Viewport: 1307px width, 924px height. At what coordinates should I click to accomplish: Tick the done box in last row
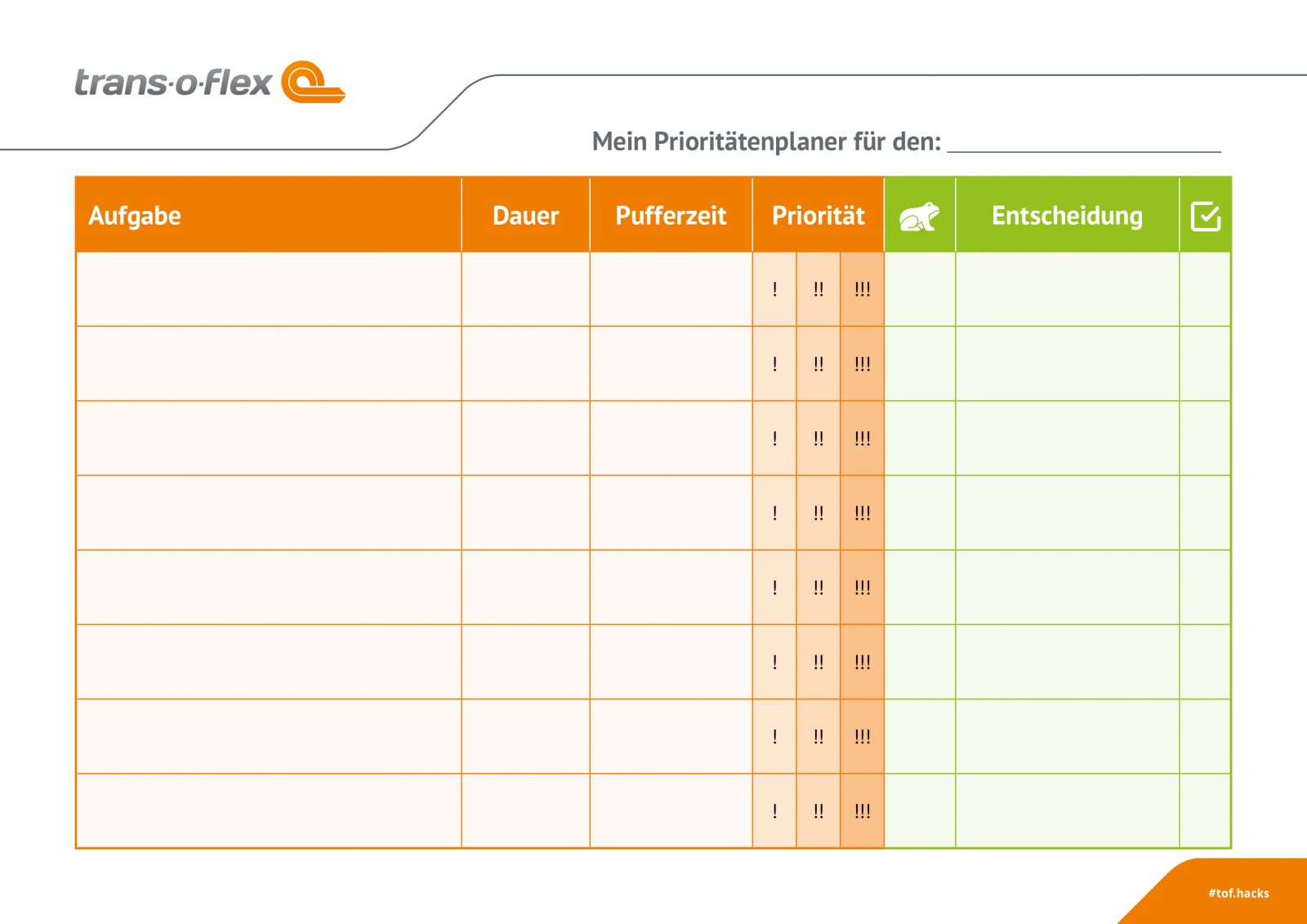[x=1205, y=811]
